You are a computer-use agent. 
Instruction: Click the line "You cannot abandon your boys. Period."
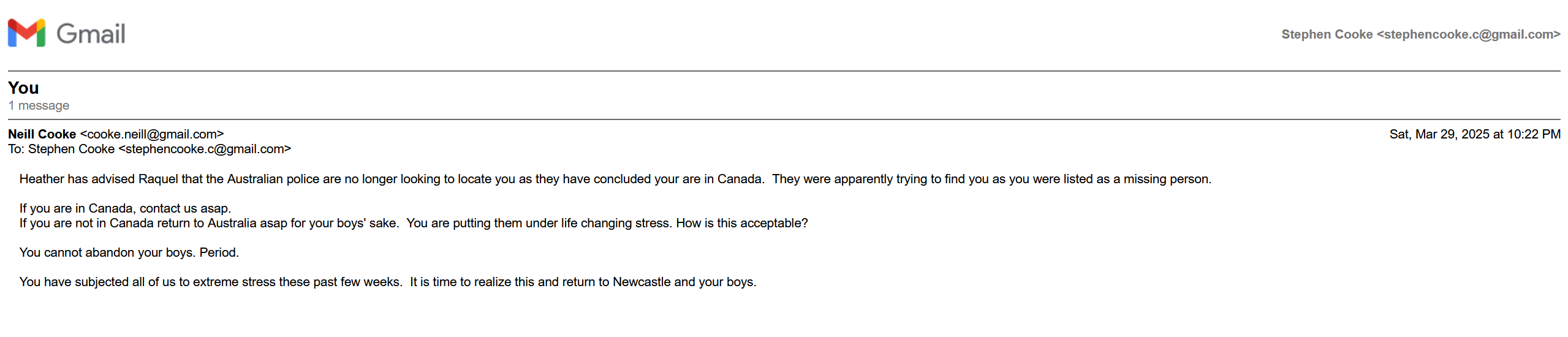[x=129, y=252]
